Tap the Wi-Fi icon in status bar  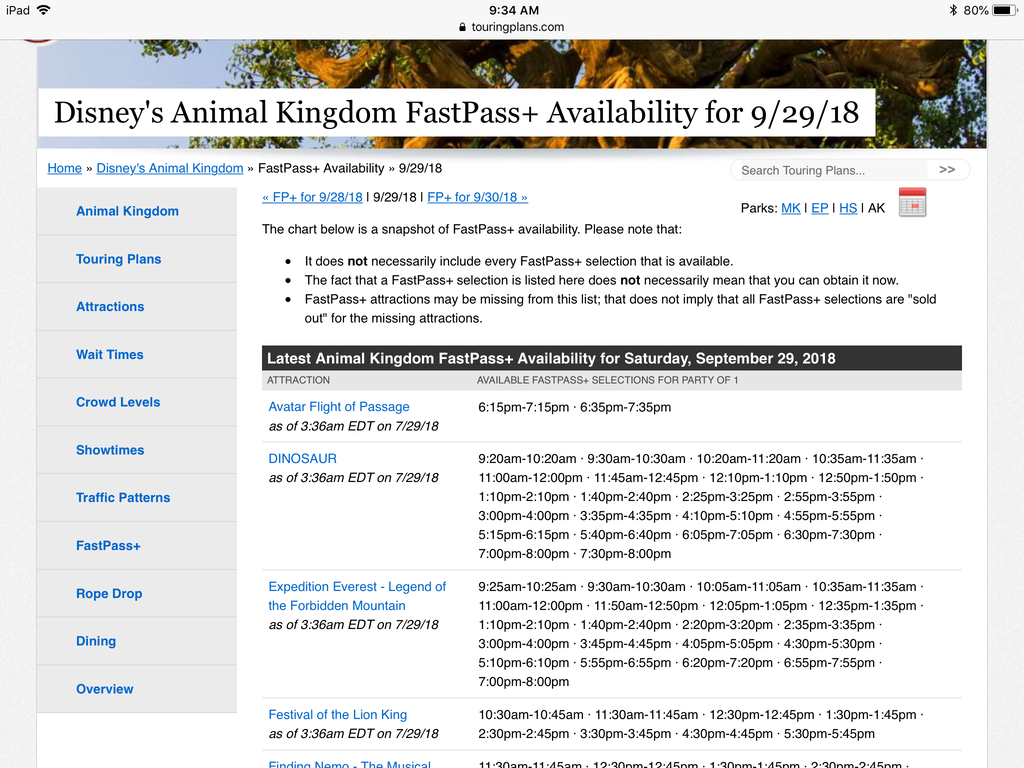[x=43, y=10]
